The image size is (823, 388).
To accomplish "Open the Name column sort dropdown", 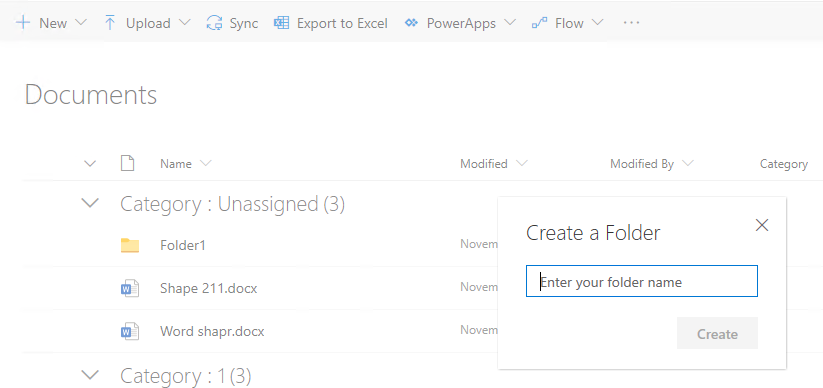I will 206,164.
